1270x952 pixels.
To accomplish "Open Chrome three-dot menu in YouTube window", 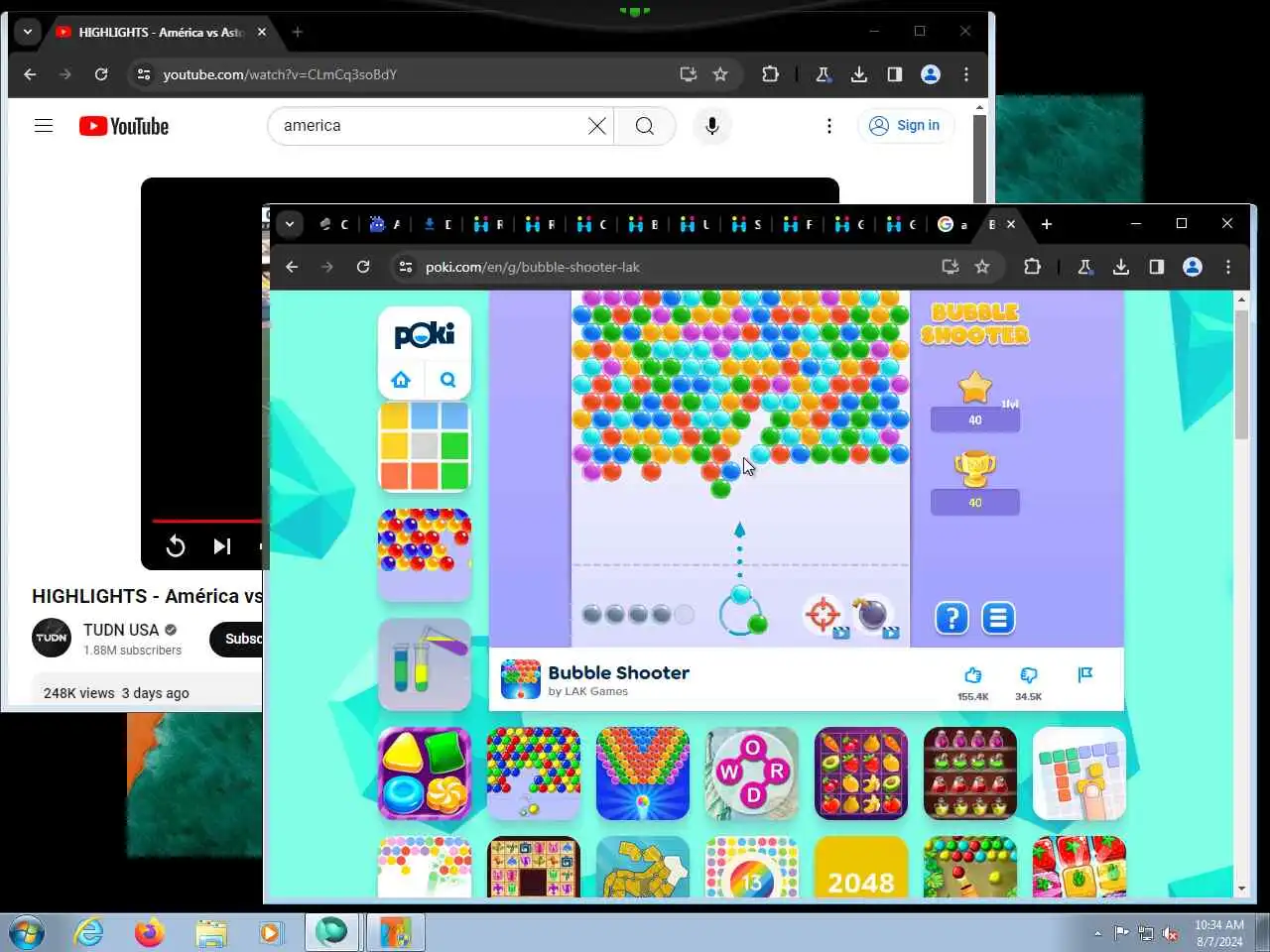I will 966,74.
